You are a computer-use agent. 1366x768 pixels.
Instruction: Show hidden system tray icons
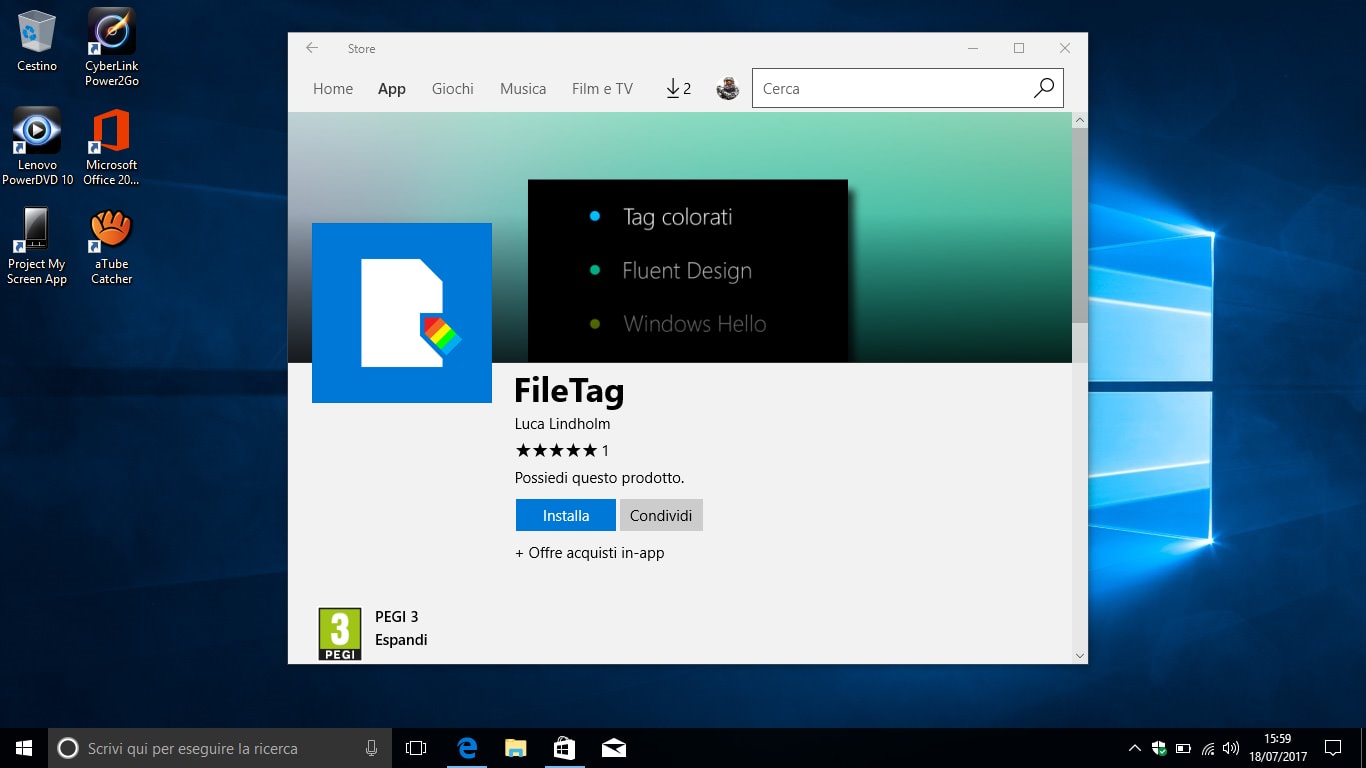coord(1134,748)
